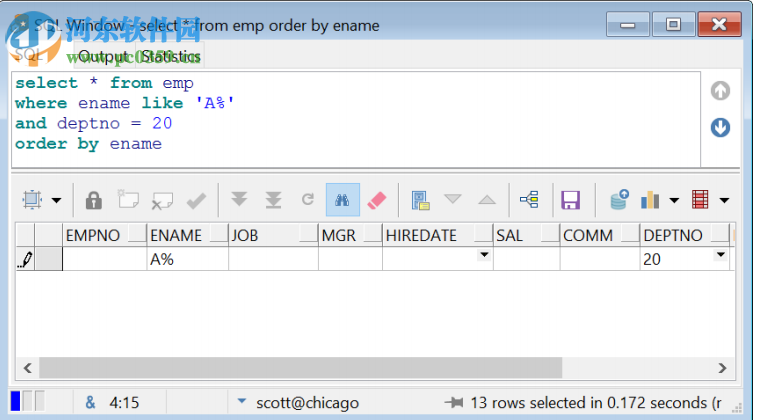Click the lock edit data icon
Screen dimensions: 758x420
pyautogui.click(x=93, y=200)
